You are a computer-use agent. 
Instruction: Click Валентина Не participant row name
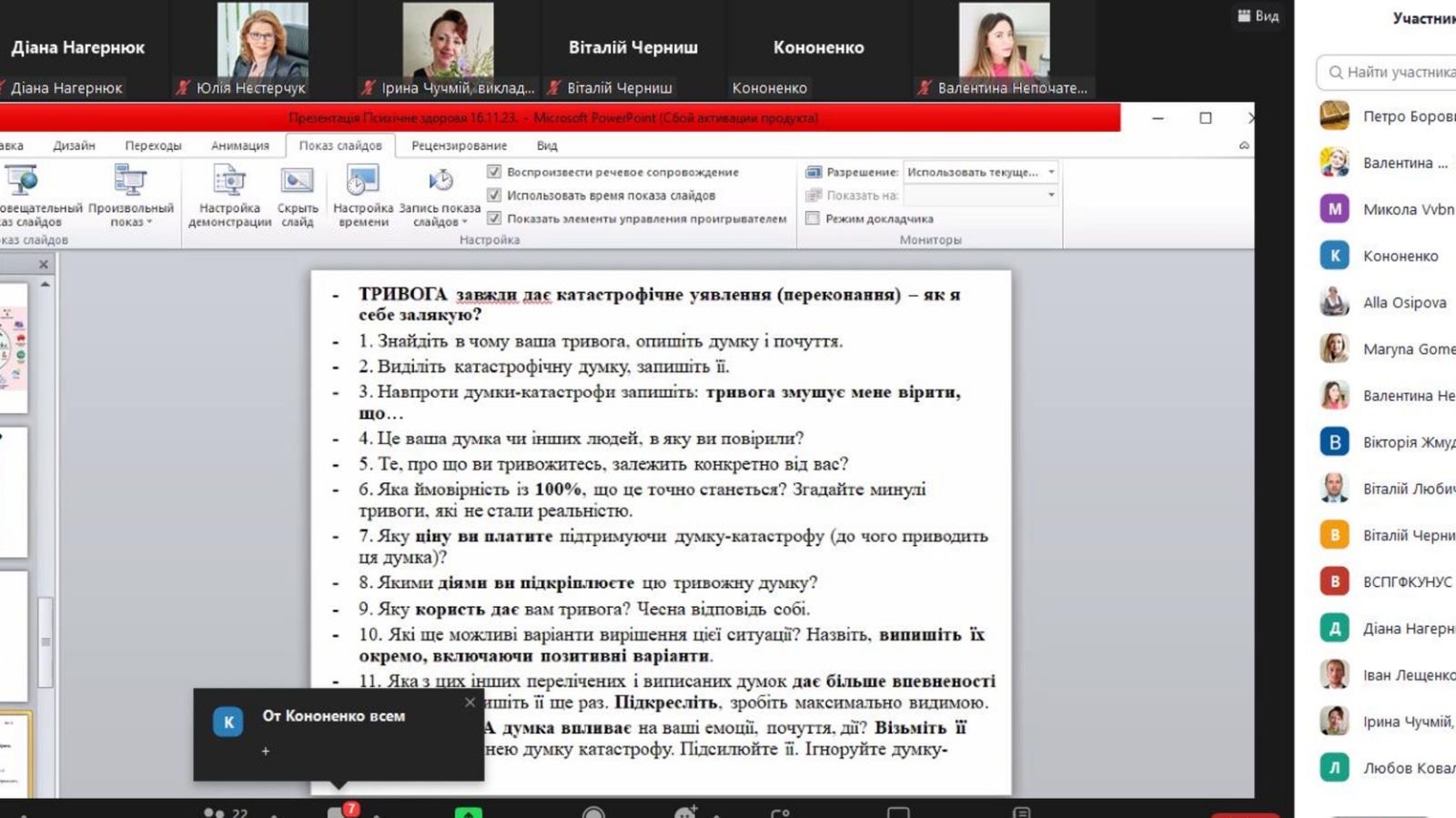point(1409,395)
